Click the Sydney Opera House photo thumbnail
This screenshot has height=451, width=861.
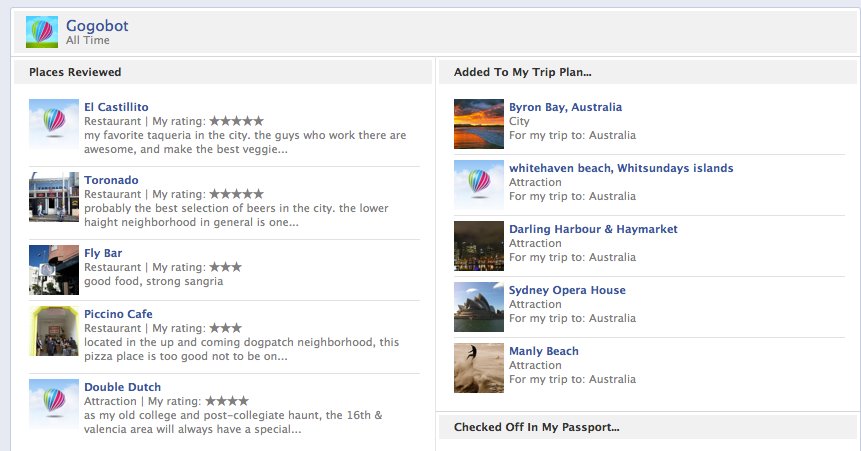click(479, 307)
